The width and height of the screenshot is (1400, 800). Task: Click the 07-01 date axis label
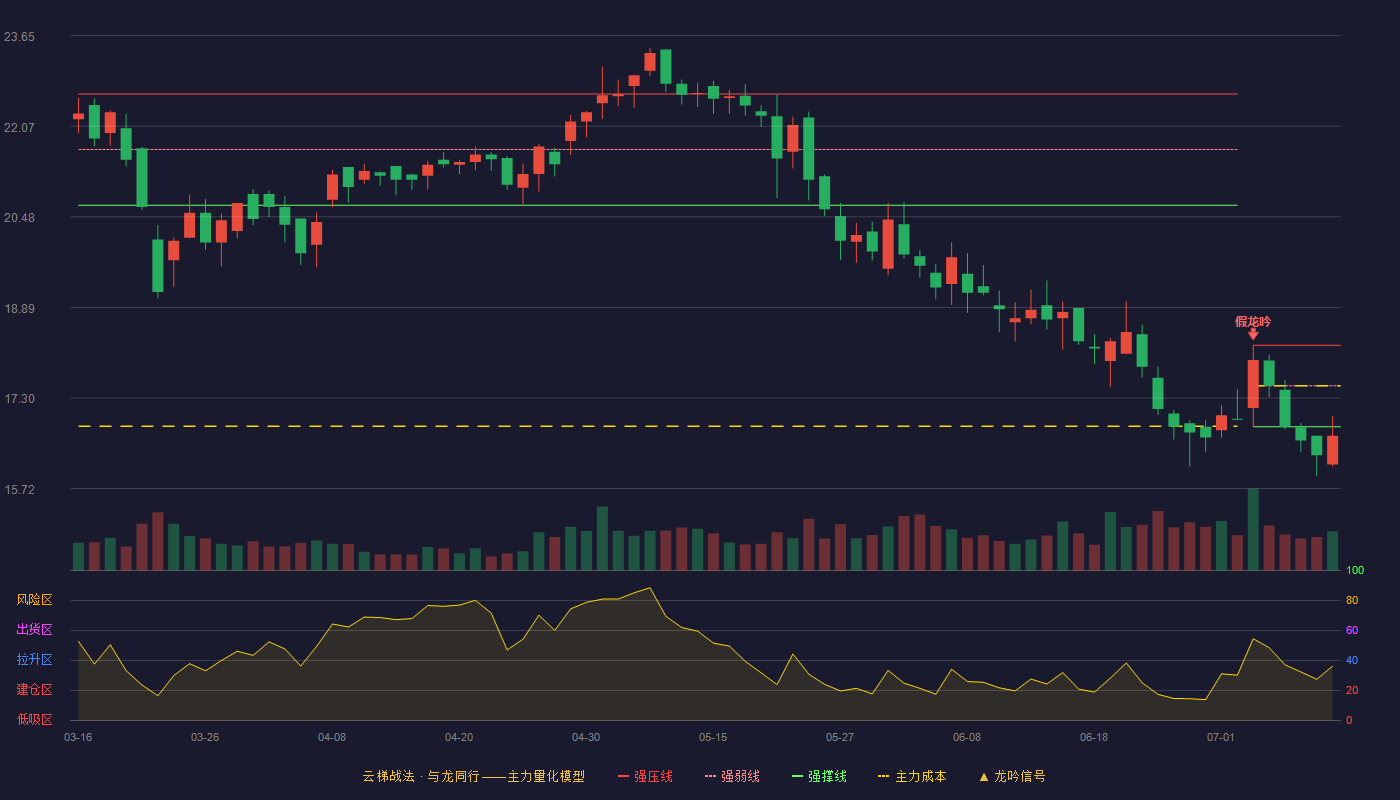(x=1221, y=737)
